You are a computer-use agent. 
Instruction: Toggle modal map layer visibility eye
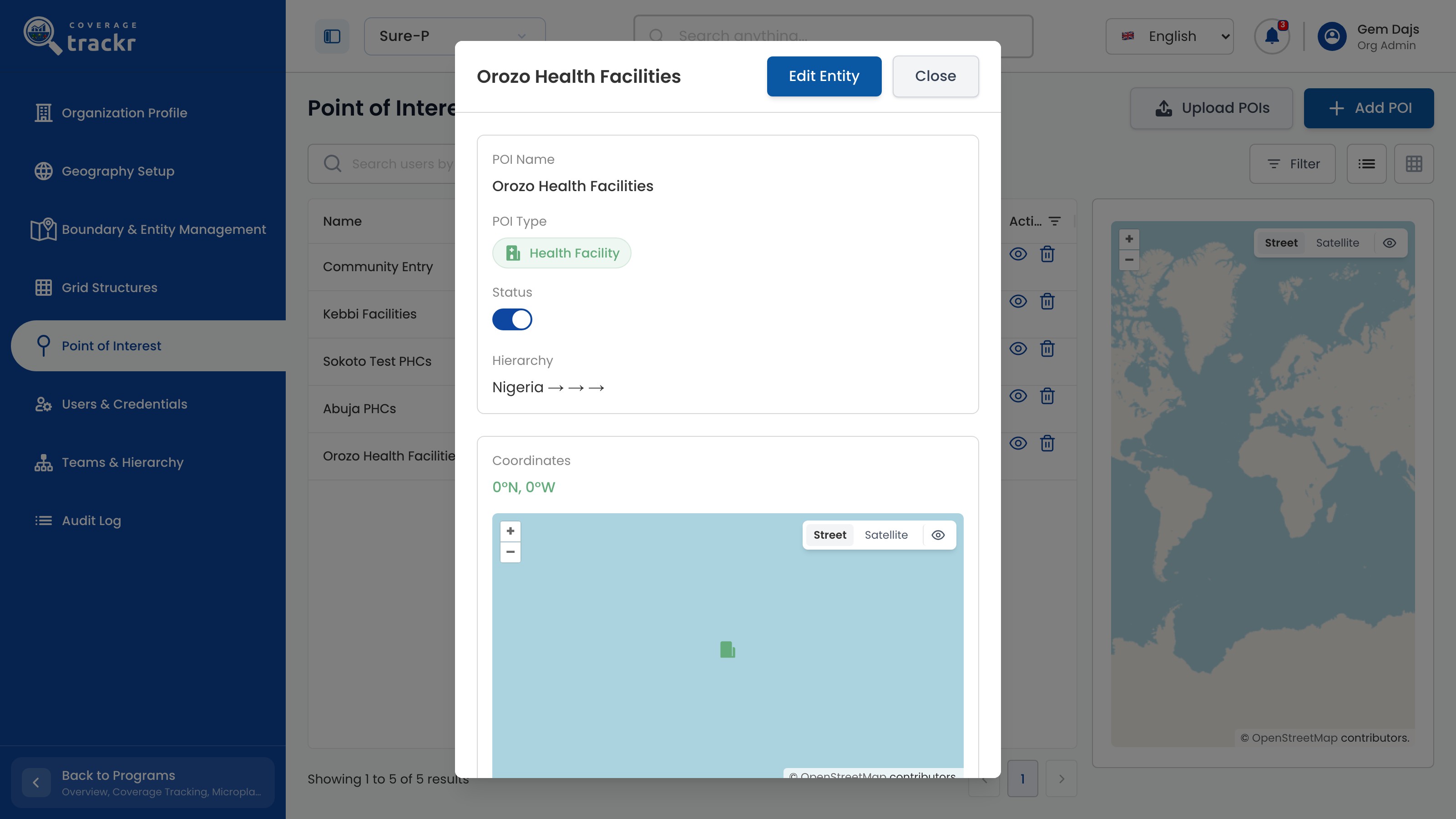(x=938, y=535)
